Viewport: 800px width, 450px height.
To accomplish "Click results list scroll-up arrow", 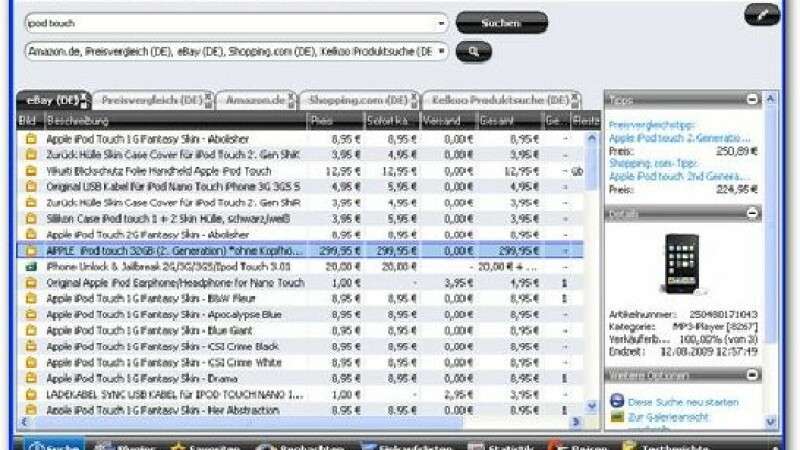I will pos(591,137).
